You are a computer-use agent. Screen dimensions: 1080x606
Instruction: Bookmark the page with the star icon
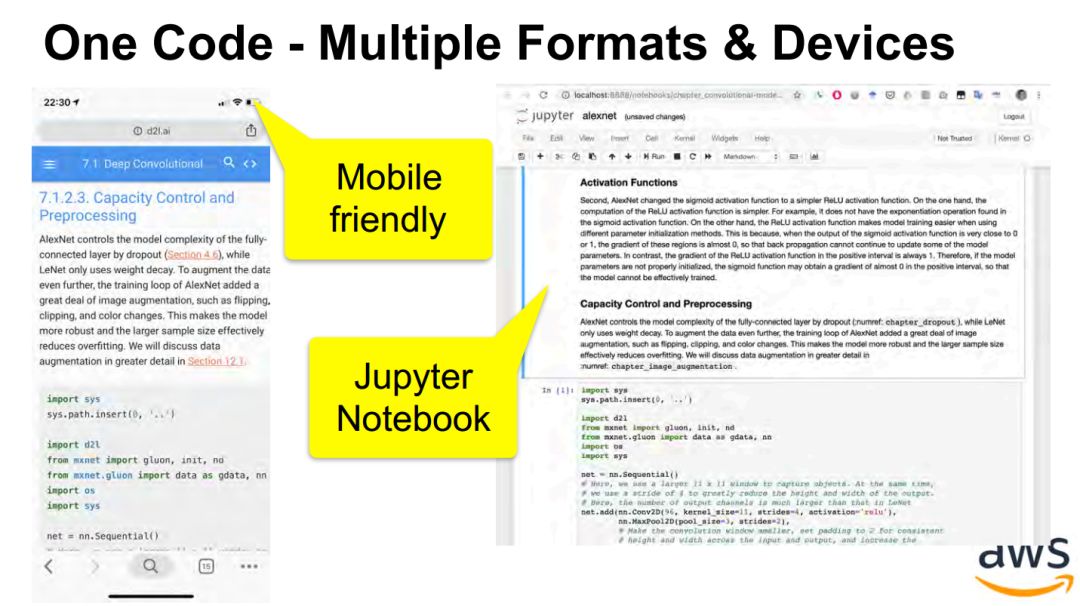[797, 95]
